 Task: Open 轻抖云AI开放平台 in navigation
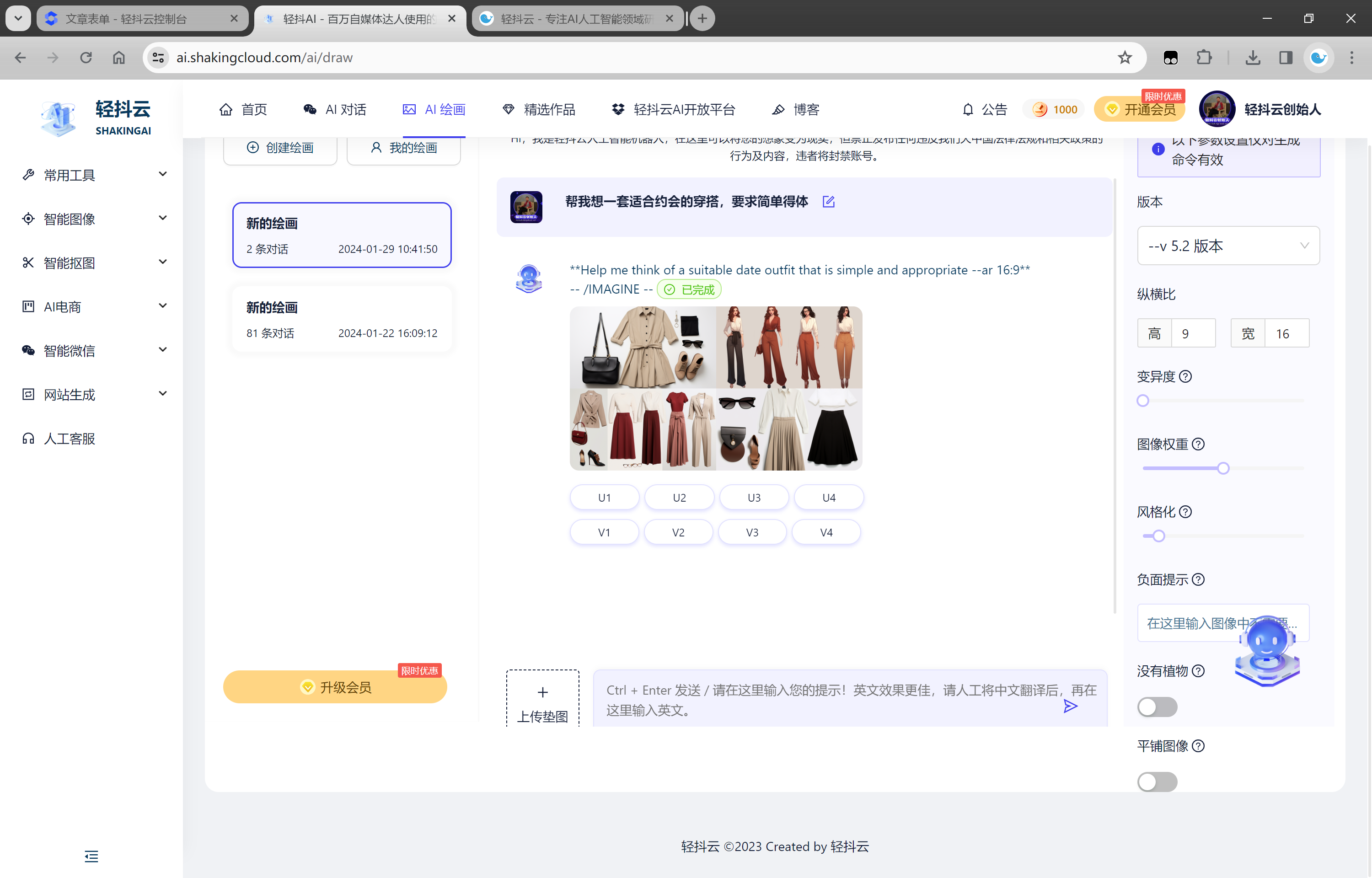(x=673, y=109)
